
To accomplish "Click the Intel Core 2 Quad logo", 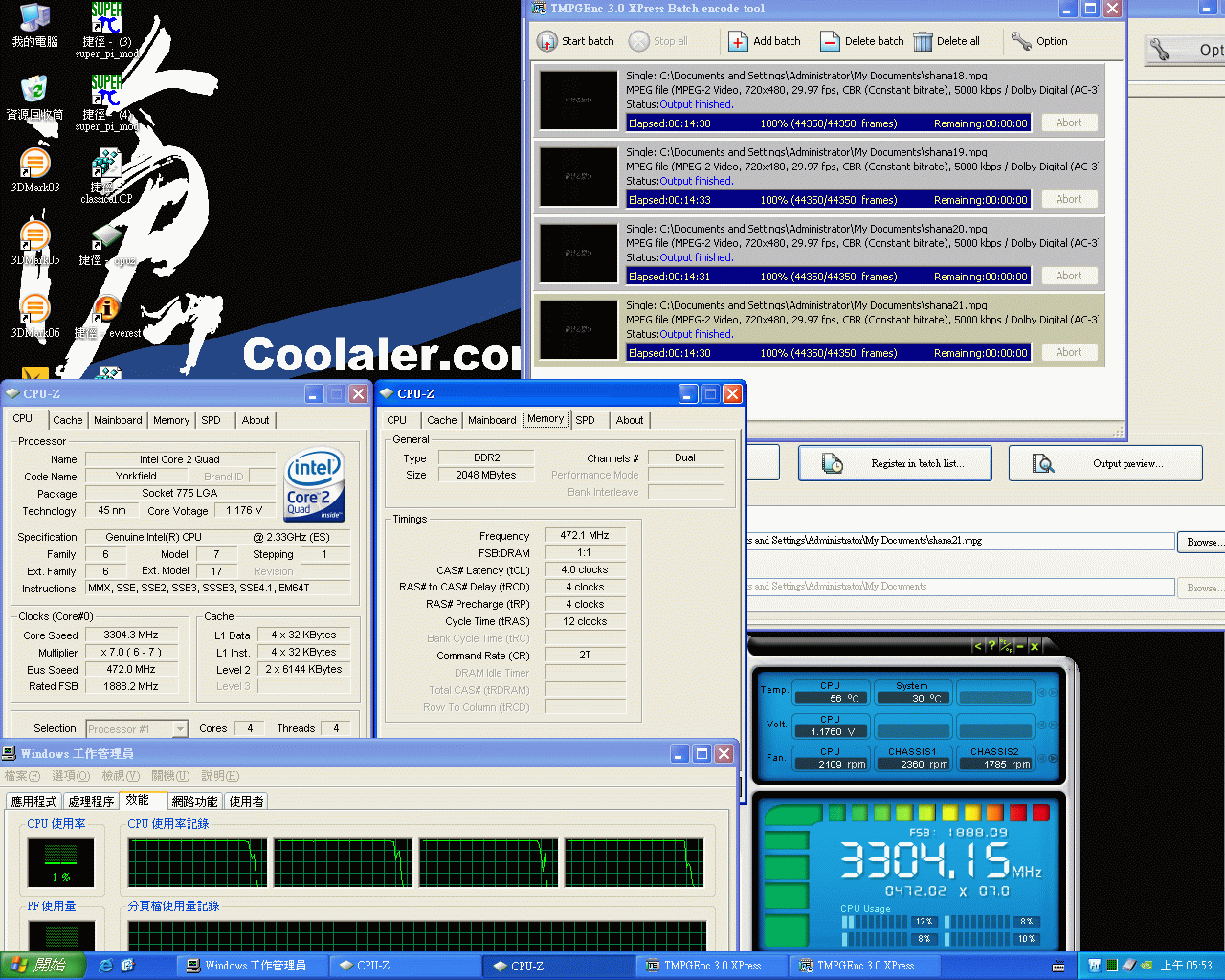I will click(x=315, y=484).
